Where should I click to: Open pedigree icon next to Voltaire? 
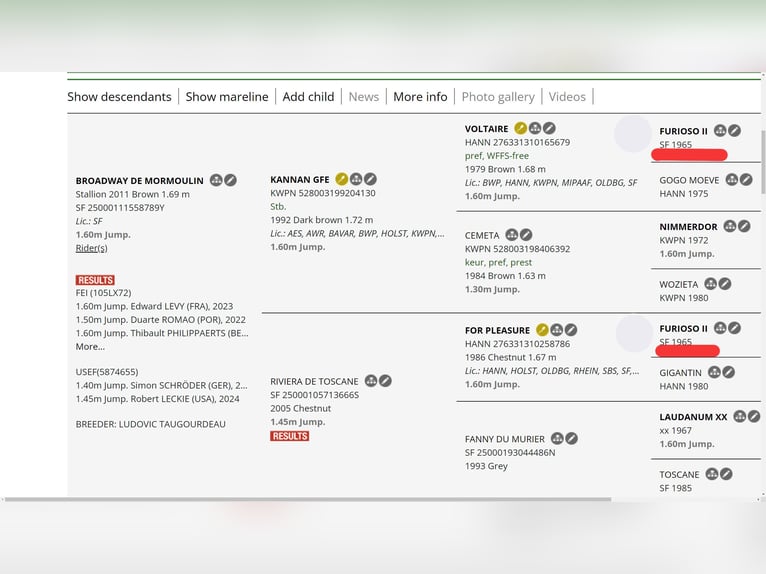(535, 129)
